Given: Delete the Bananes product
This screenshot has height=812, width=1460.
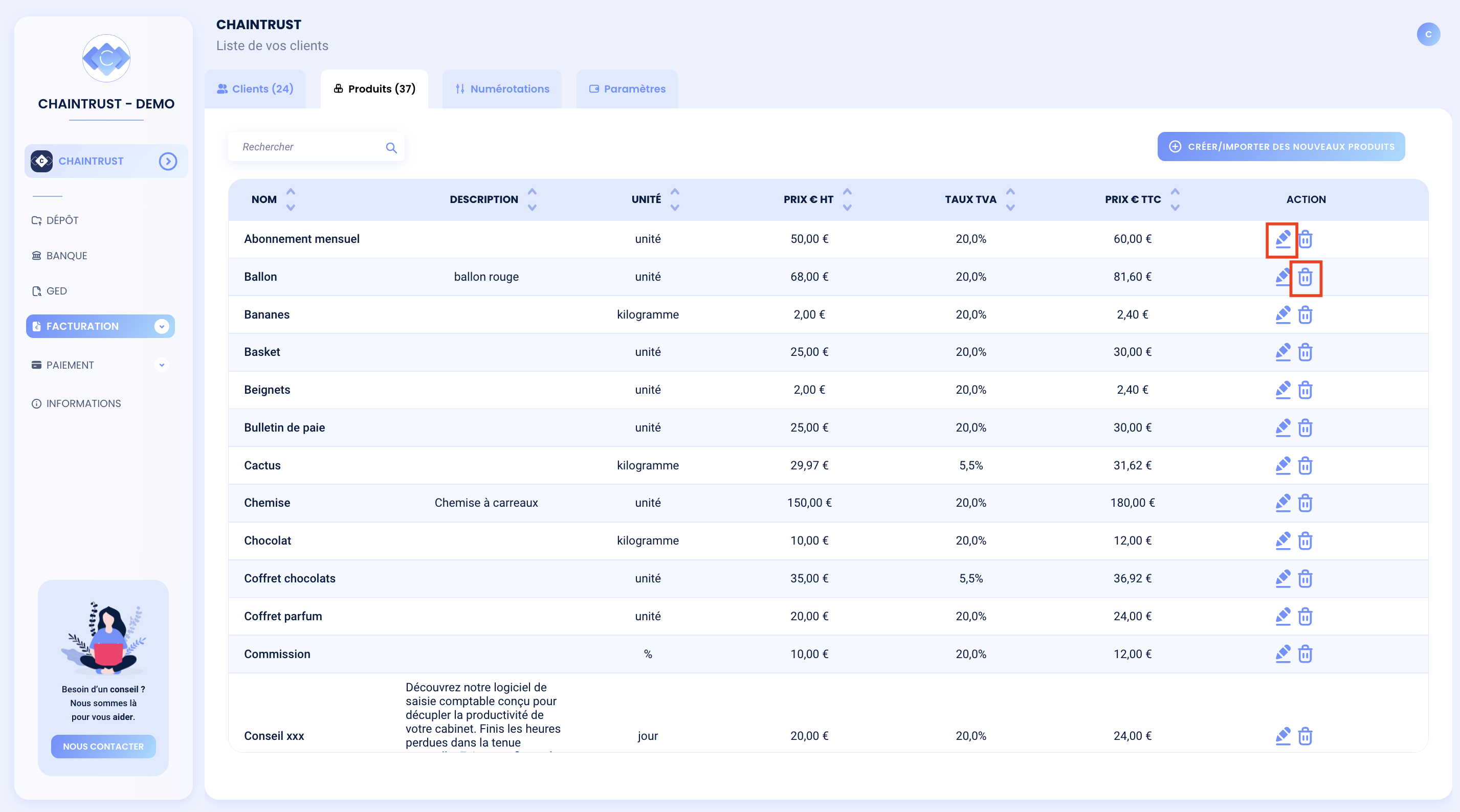Looking at the screenshot, I should pyautogui.click(x=1306, y=314).
